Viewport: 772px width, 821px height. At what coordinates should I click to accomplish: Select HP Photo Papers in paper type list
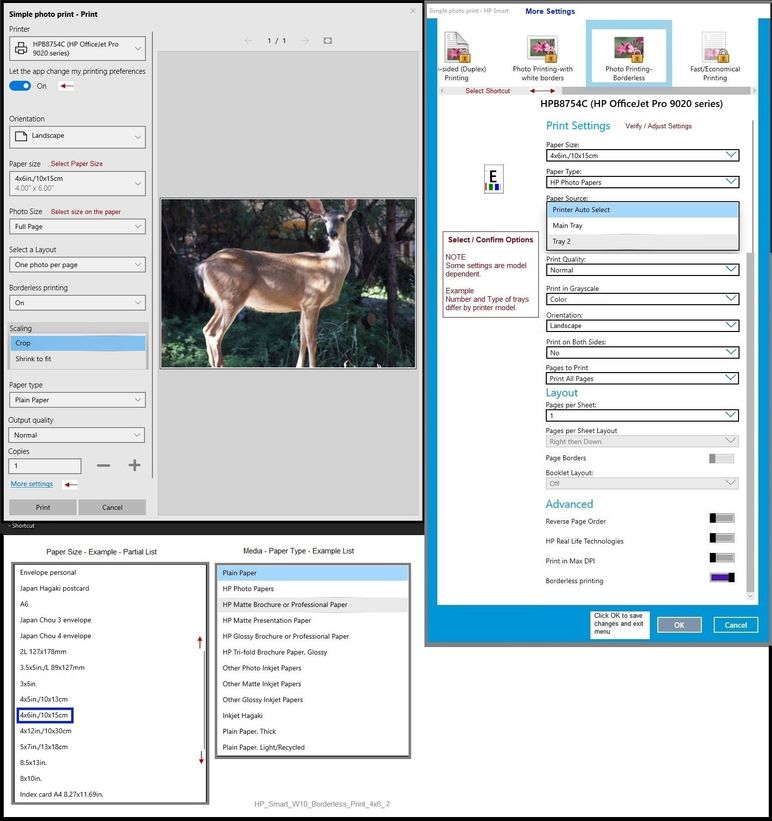[313, 589]
